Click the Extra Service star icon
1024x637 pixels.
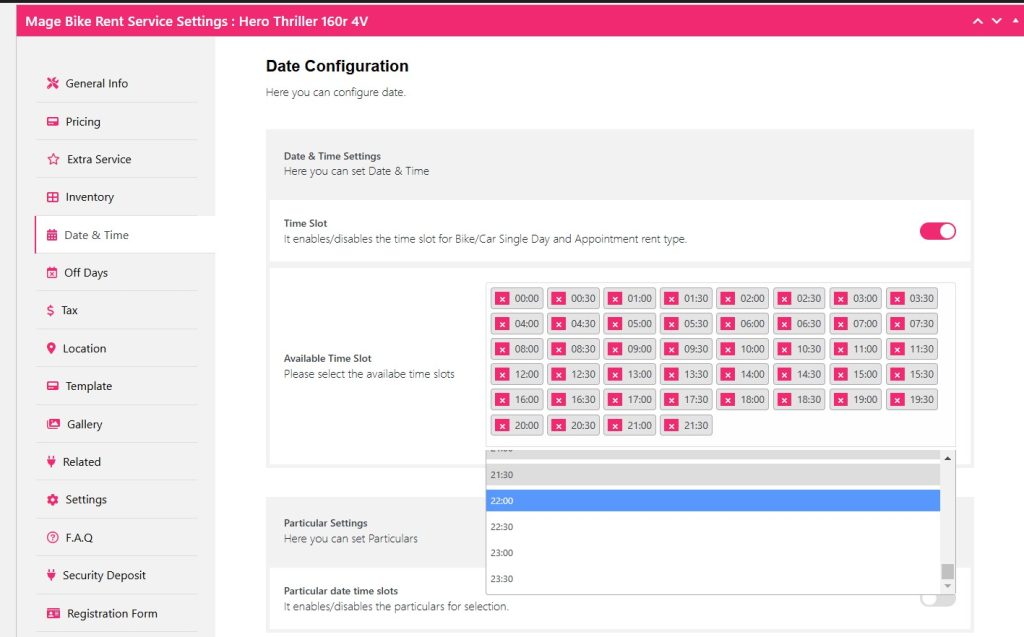[53, 160]
